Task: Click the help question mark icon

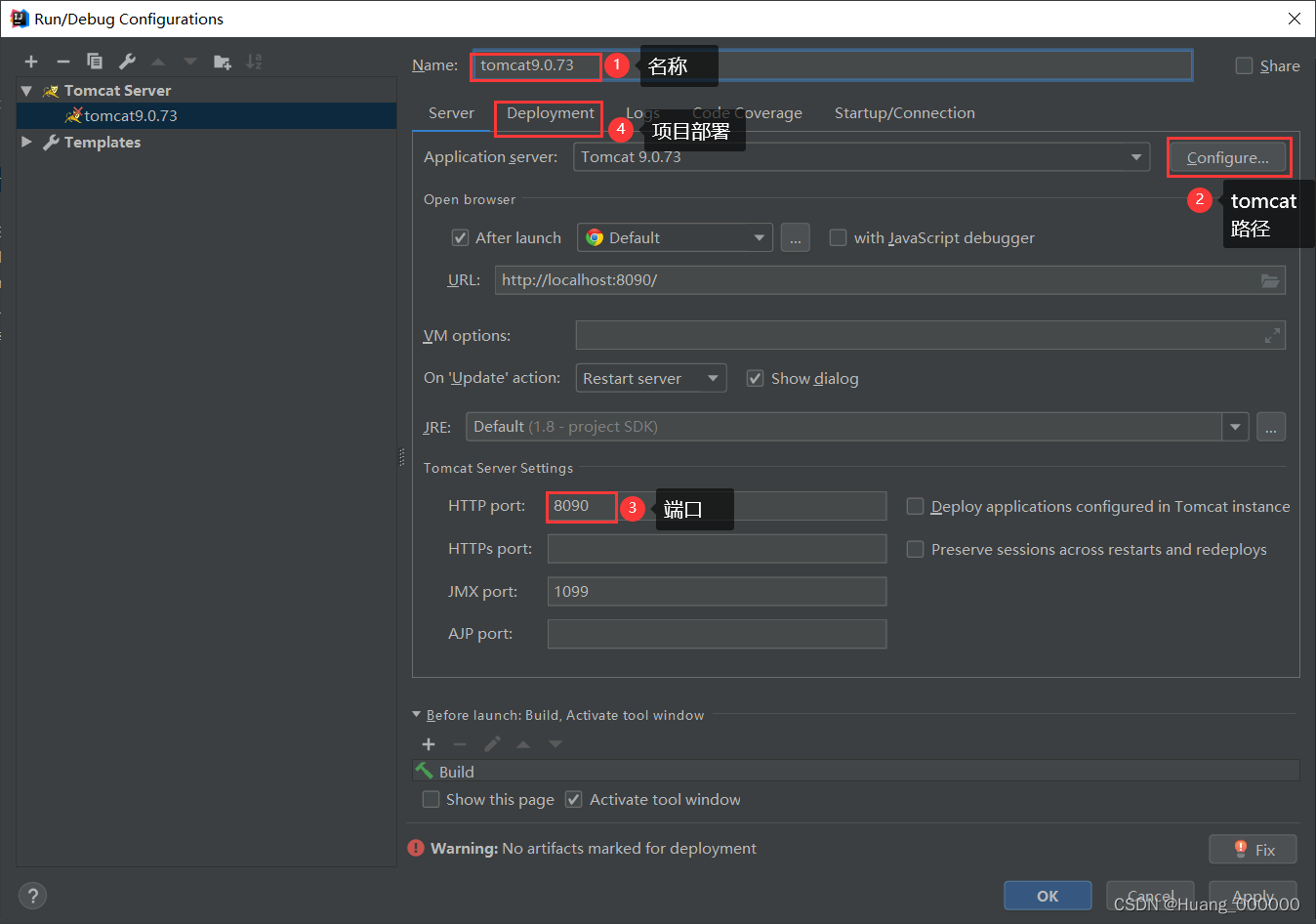Action: 32,896
